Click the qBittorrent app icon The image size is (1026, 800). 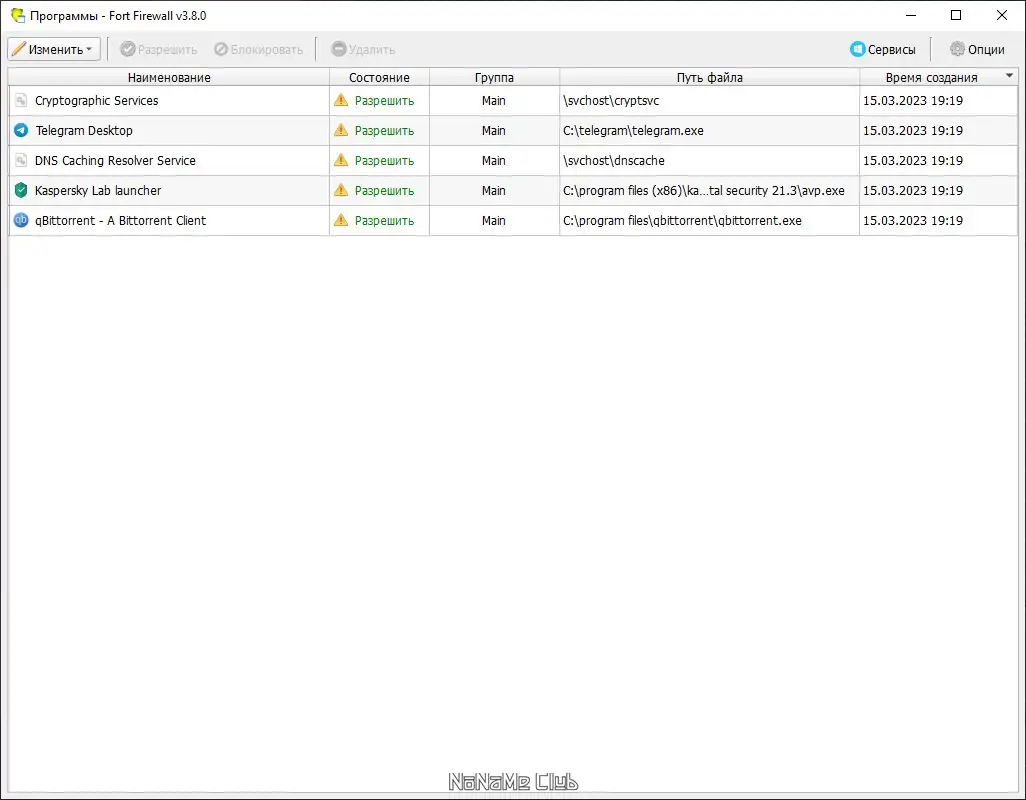[x=21, y=220]
